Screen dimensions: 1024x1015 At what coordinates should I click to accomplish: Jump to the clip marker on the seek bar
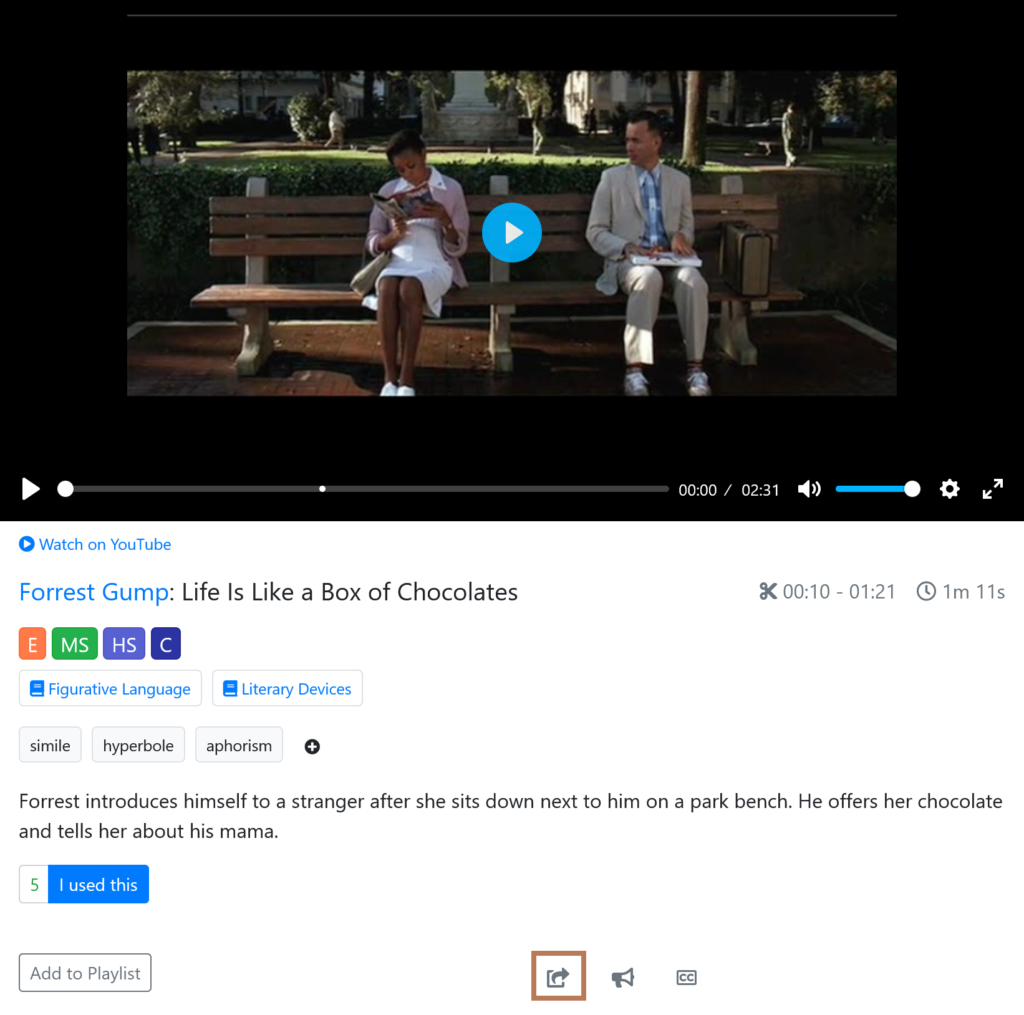(x=322, y=489)
